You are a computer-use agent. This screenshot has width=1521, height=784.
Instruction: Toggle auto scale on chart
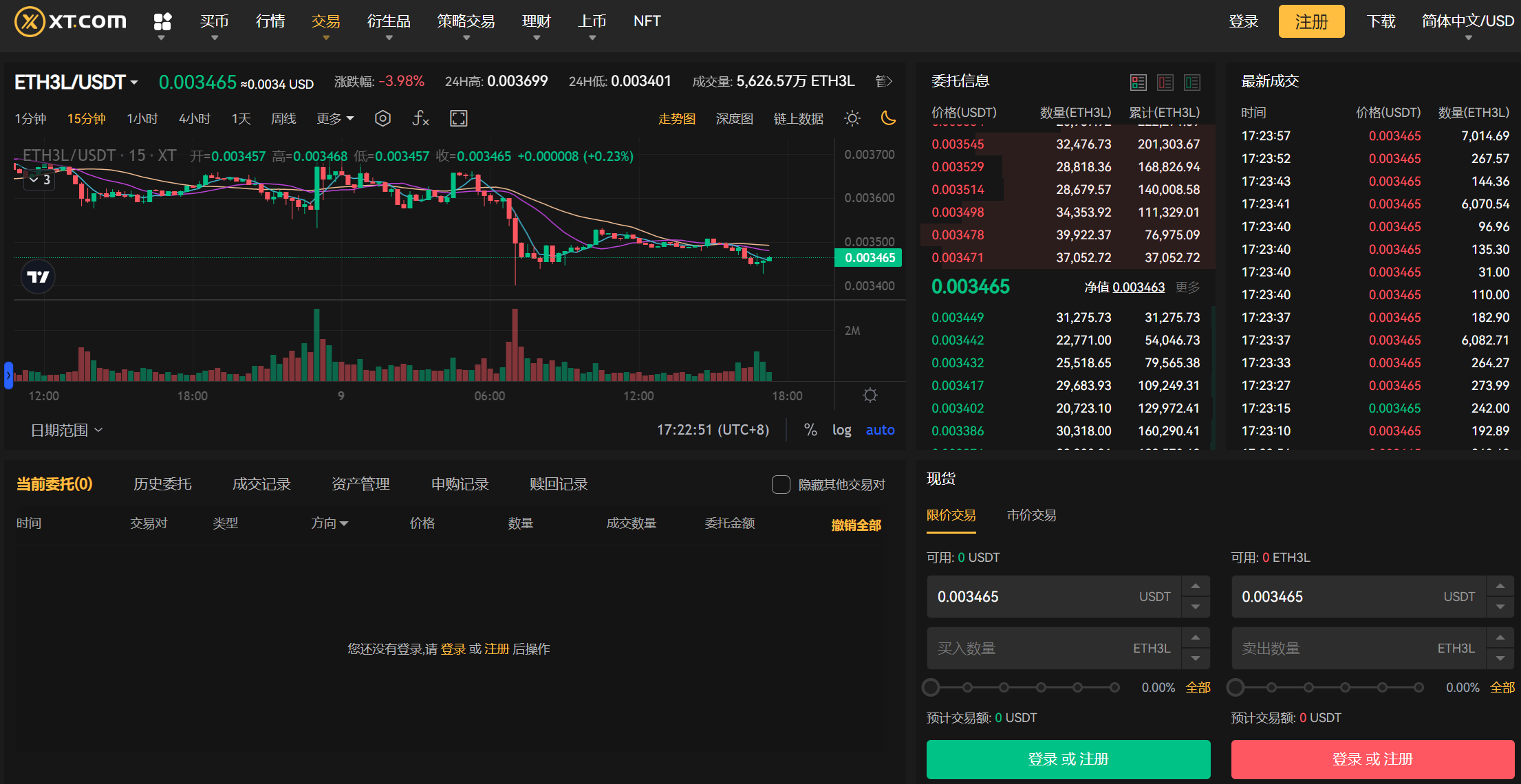pyautogui.click(x=880, y=430)
